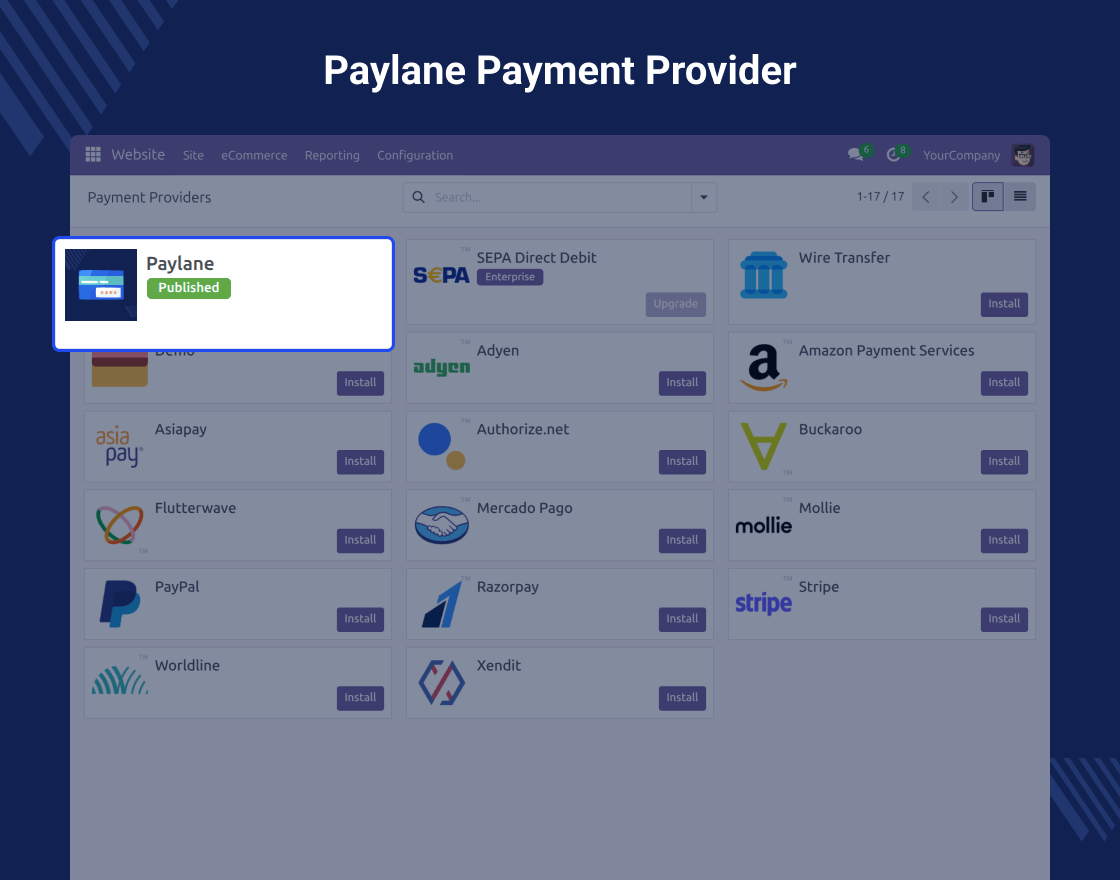Click the Flutterwave logo
The width and height of the screenshot is (1120, 880).
[x=119, y=525]
